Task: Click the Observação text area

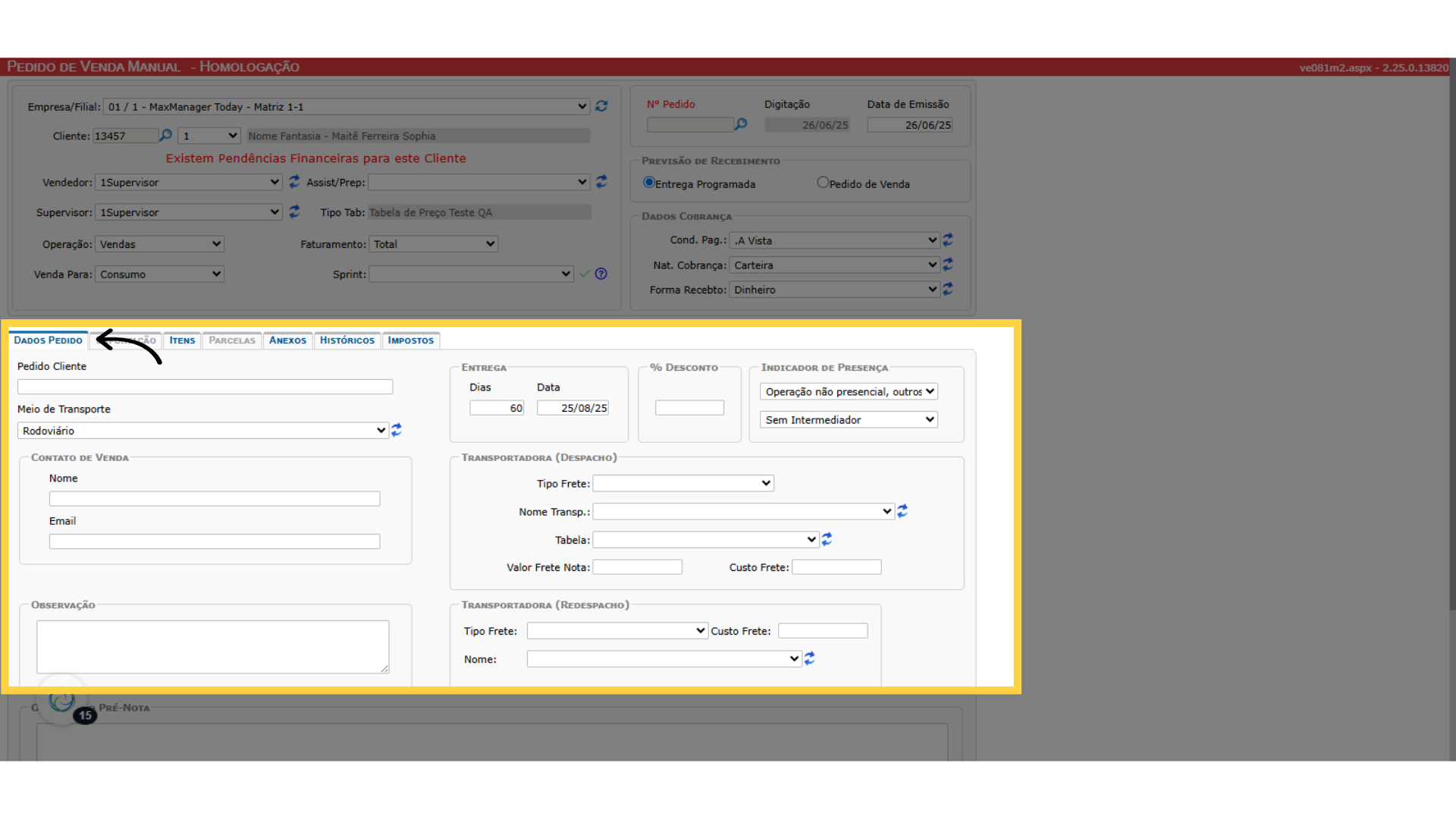Action: [x=213, y=647]
